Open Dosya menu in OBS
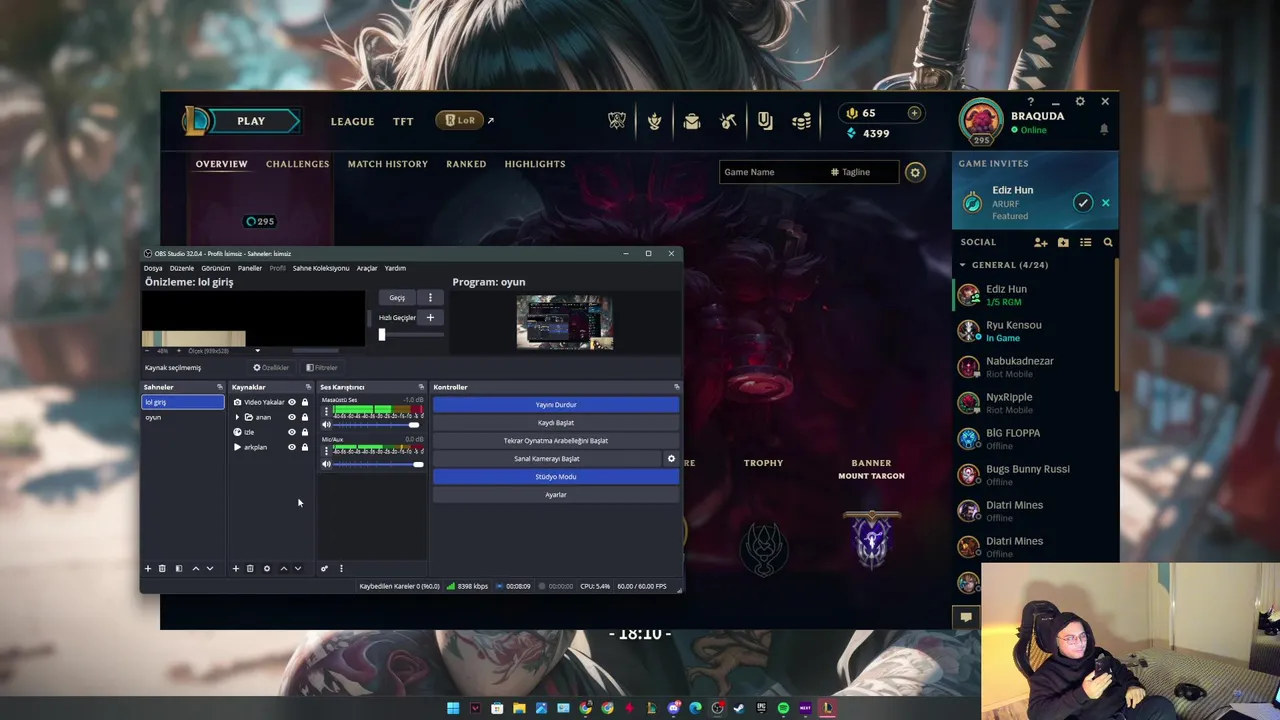This screenshot has height=720, width=1280. pos(153,268)
